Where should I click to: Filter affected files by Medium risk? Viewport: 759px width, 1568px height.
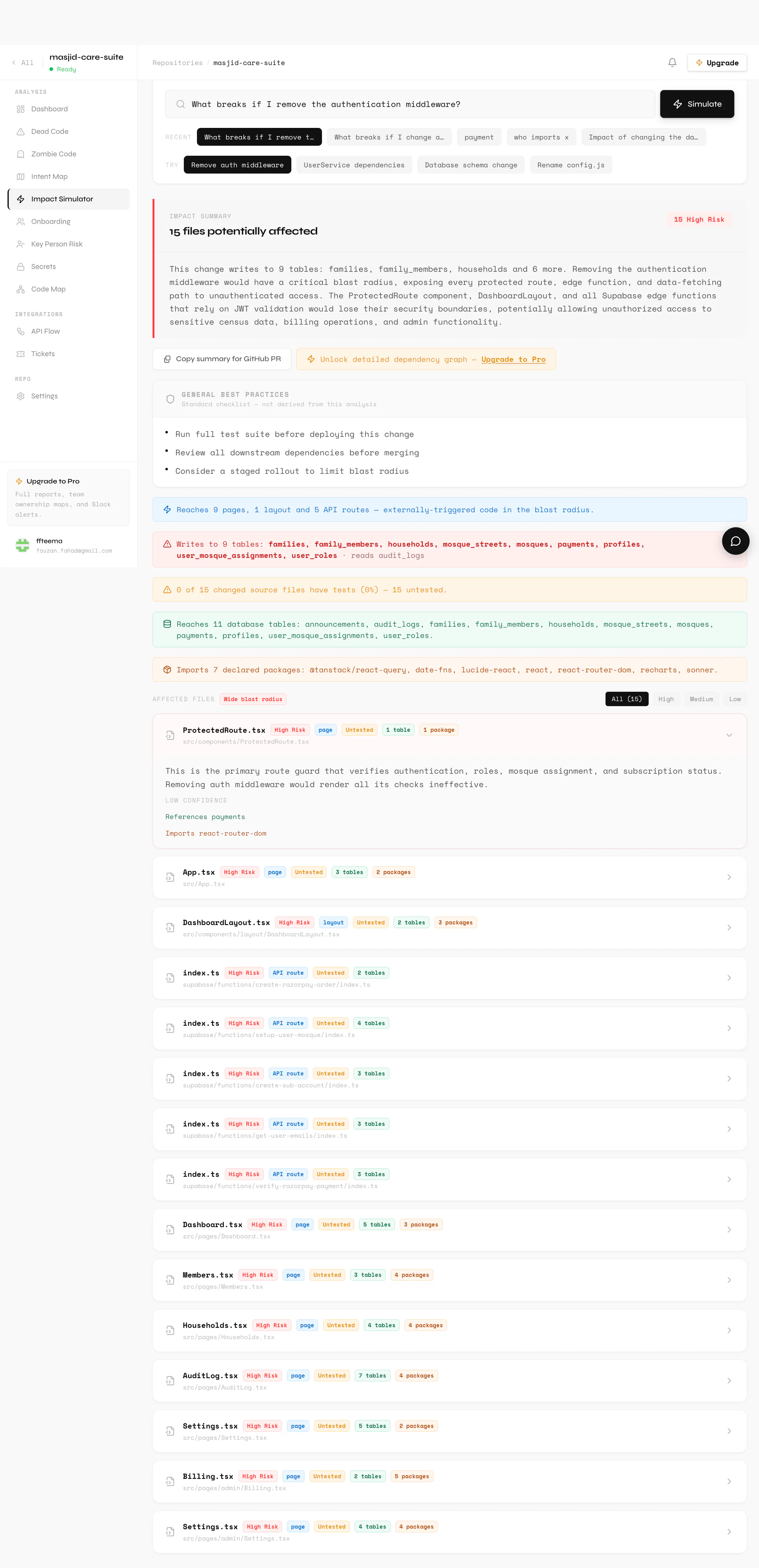tap(701, 699)
